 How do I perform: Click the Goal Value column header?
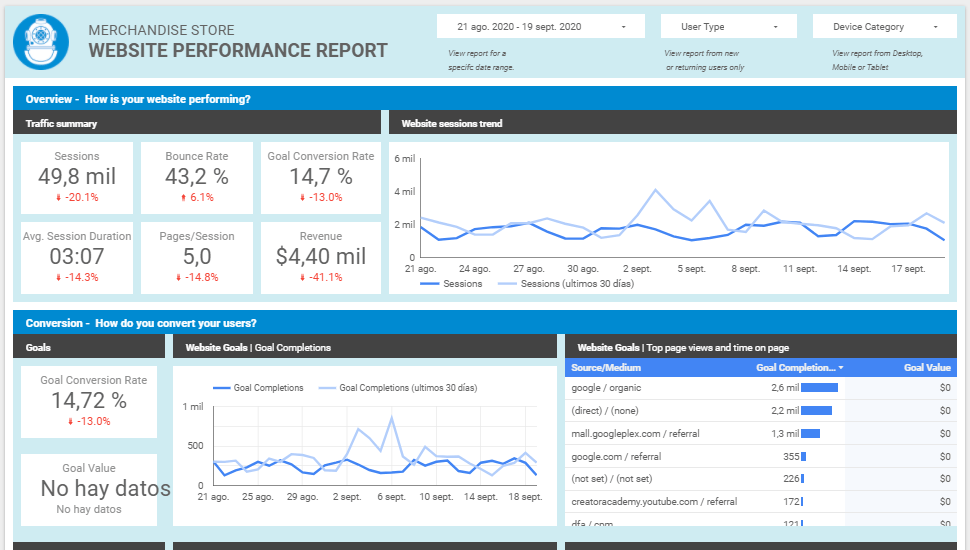(x=927, y=367)
